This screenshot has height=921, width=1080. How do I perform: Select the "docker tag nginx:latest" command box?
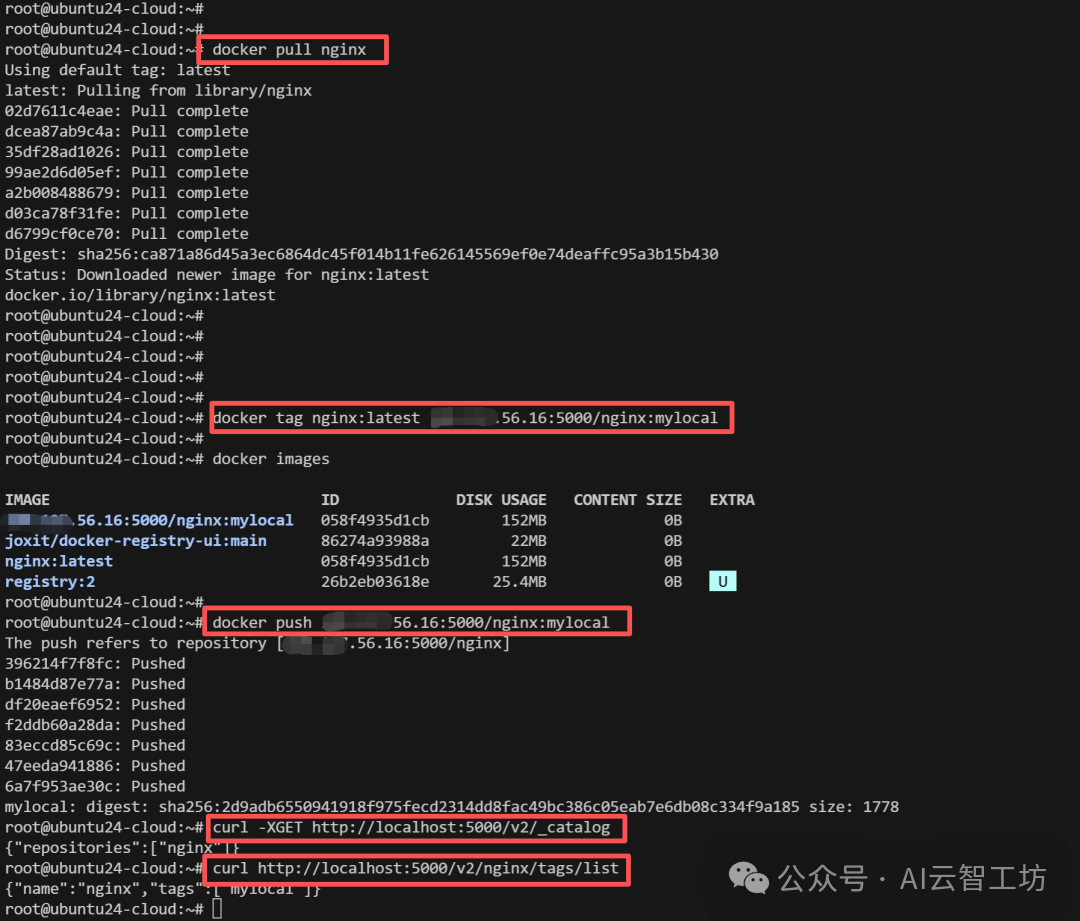click(x=470, y=417)
